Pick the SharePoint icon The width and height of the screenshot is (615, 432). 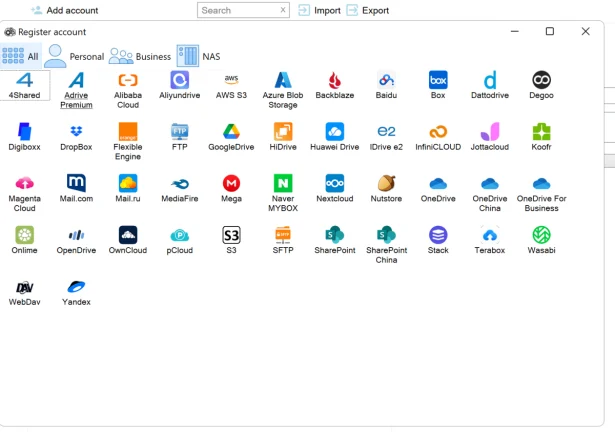click(335, 240)
